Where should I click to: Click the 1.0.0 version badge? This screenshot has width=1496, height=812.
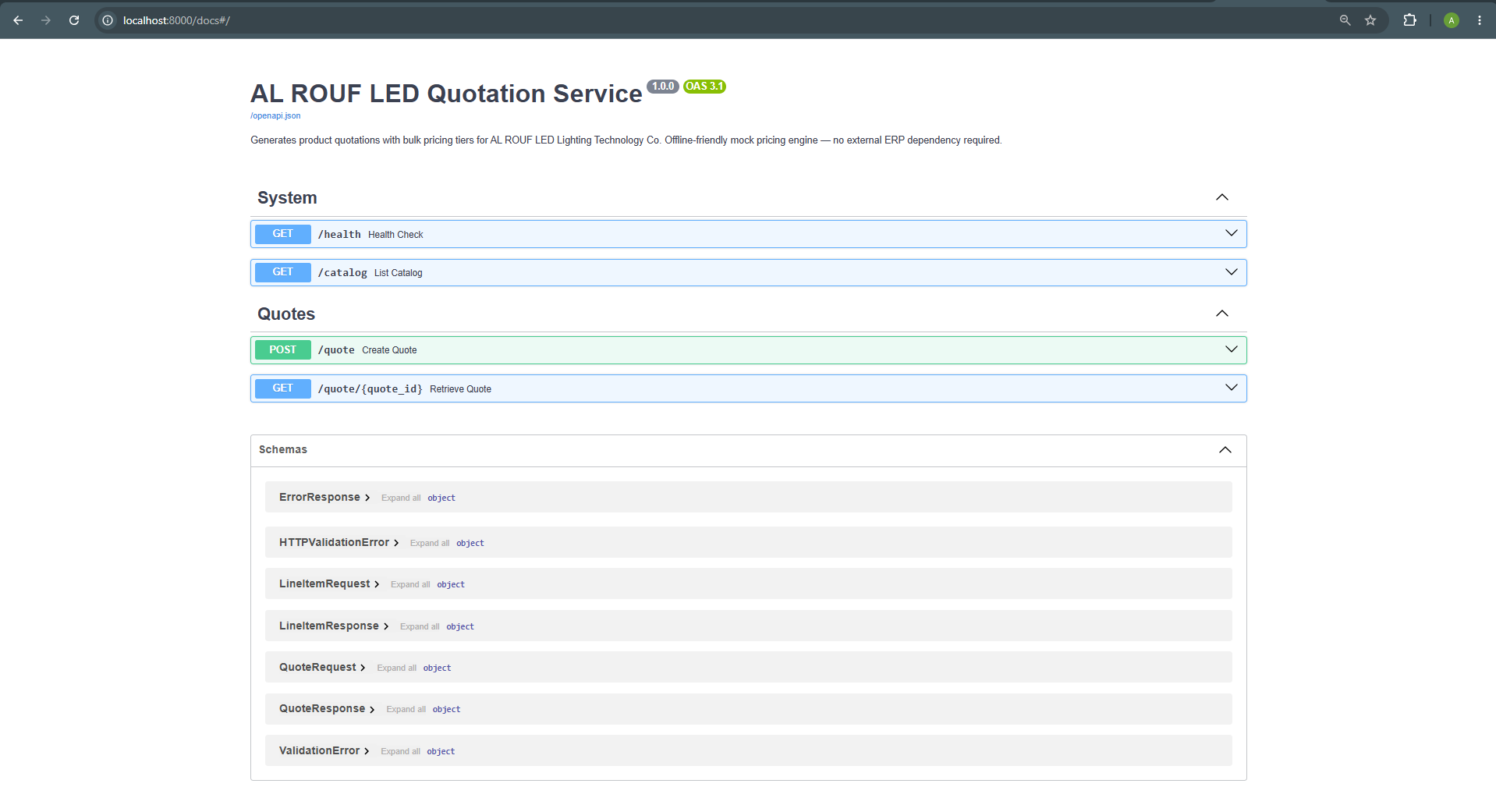pos(663,87)
